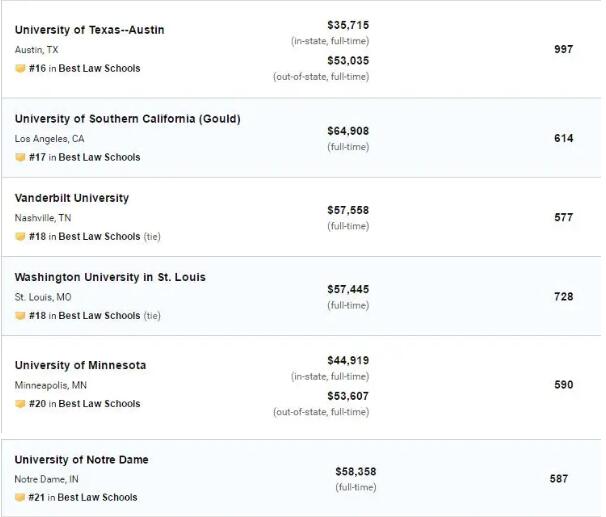Visit the University of Notre Dame link
This screenshot has width=606, height=517.
click(81, 460)
